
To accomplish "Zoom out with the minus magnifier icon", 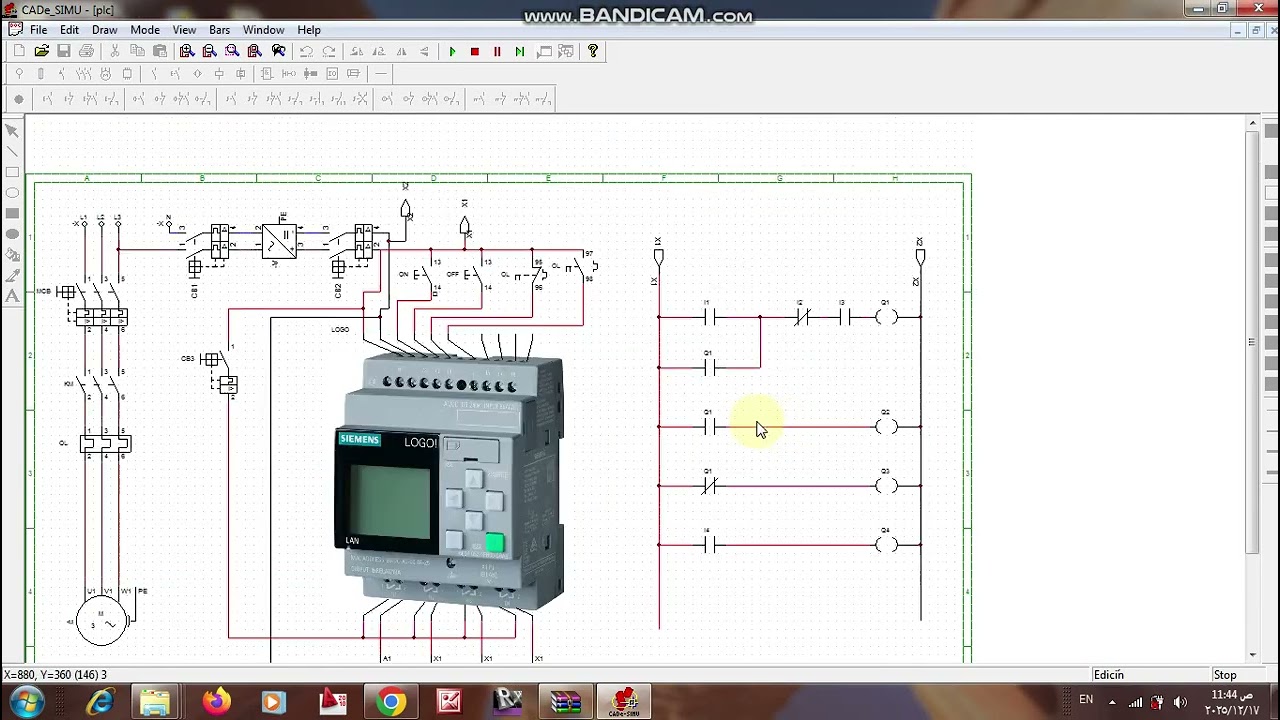I will [x=209, y=51].
